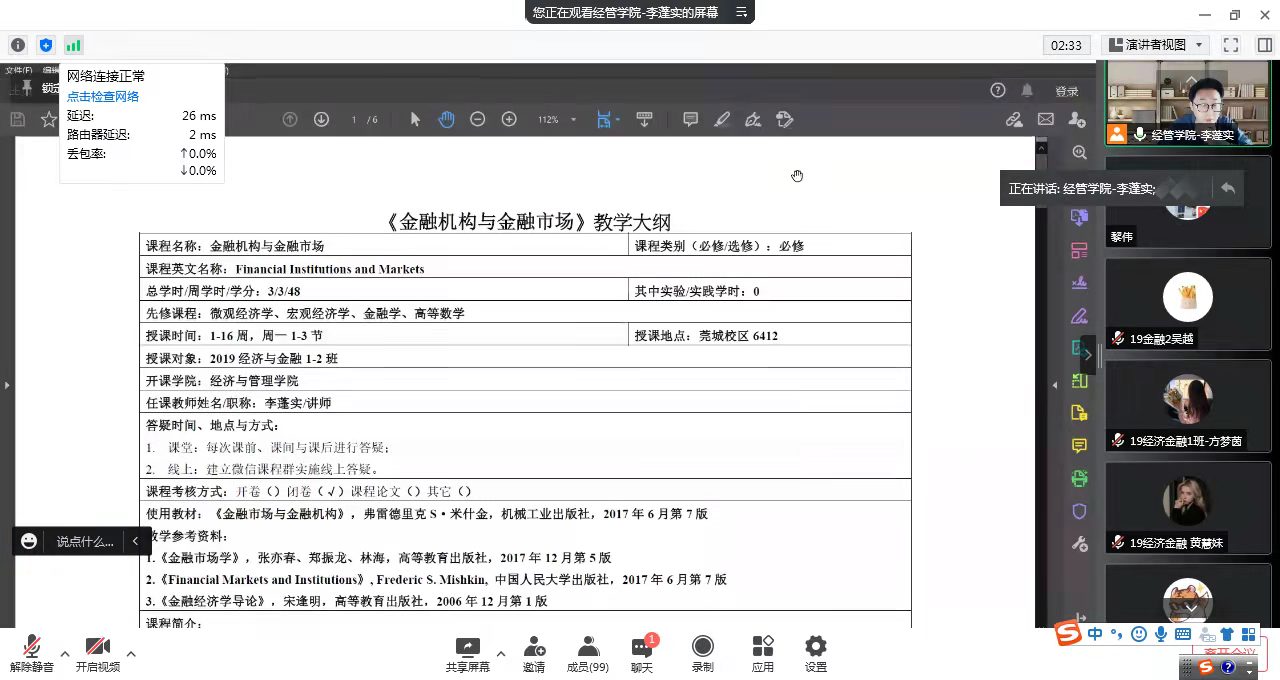Start recording (录制)
This screenshot has width=1280, height=680.
[x=703, y=654]
